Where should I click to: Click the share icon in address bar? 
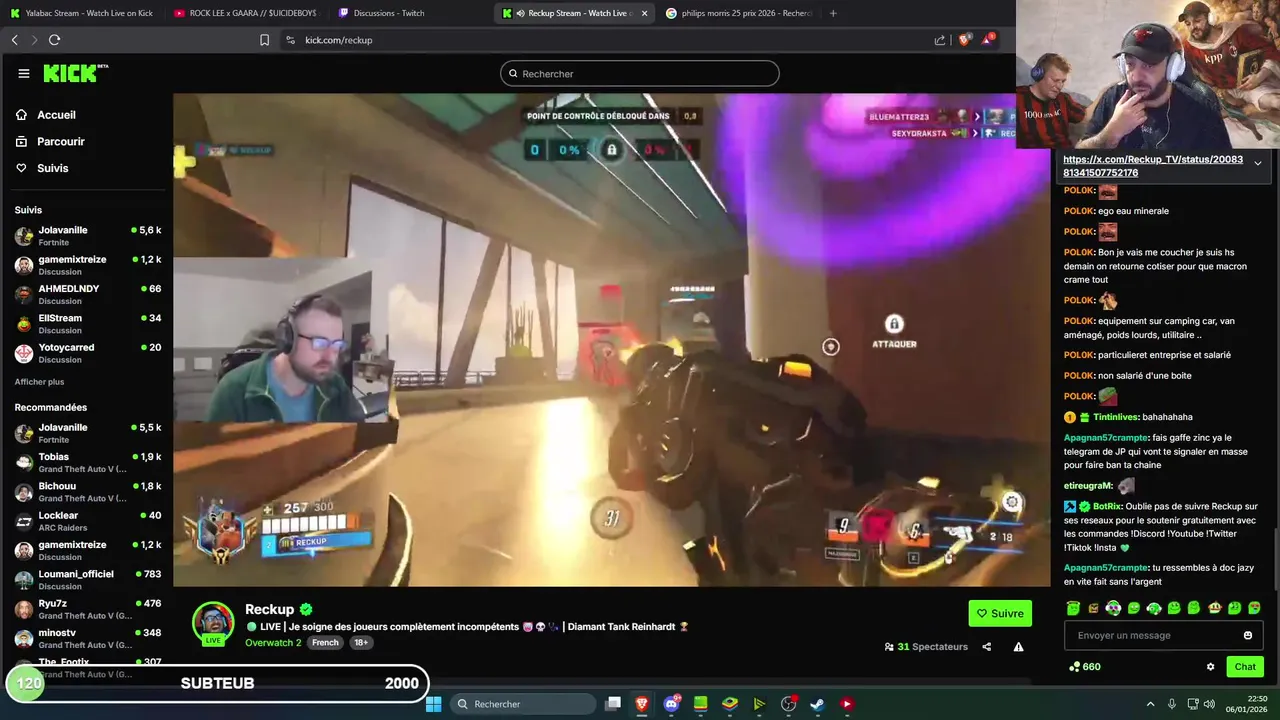point(940,40)
